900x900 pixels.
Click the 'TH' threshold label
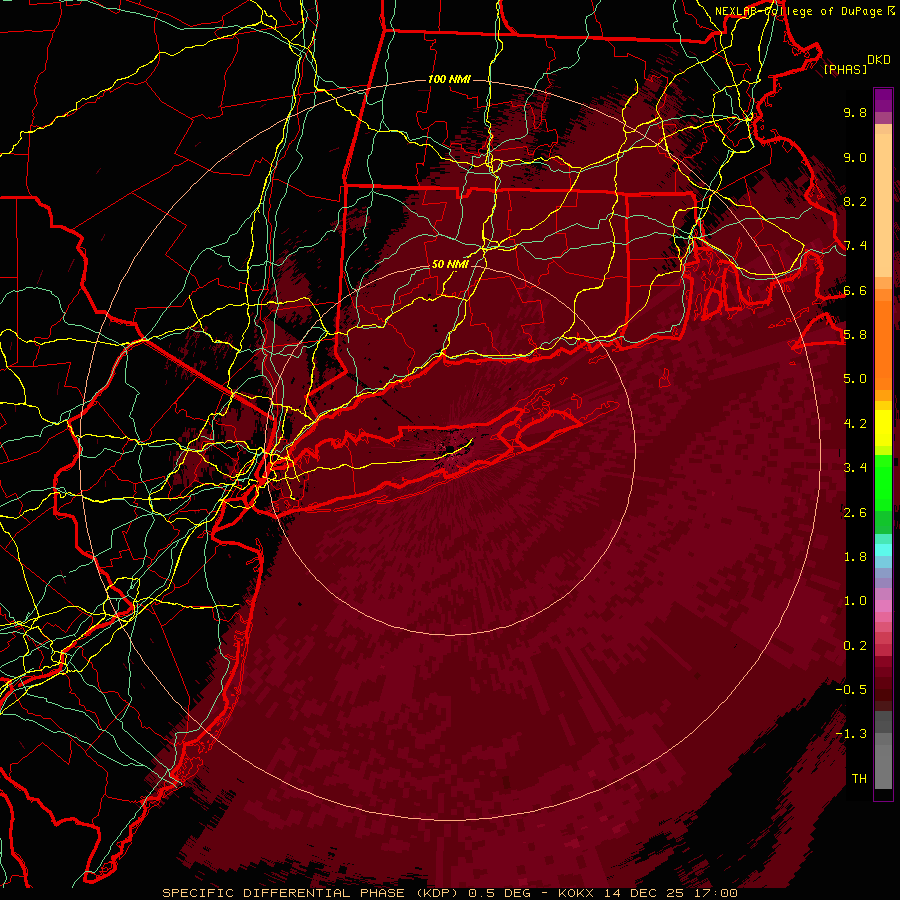[859, 779]
